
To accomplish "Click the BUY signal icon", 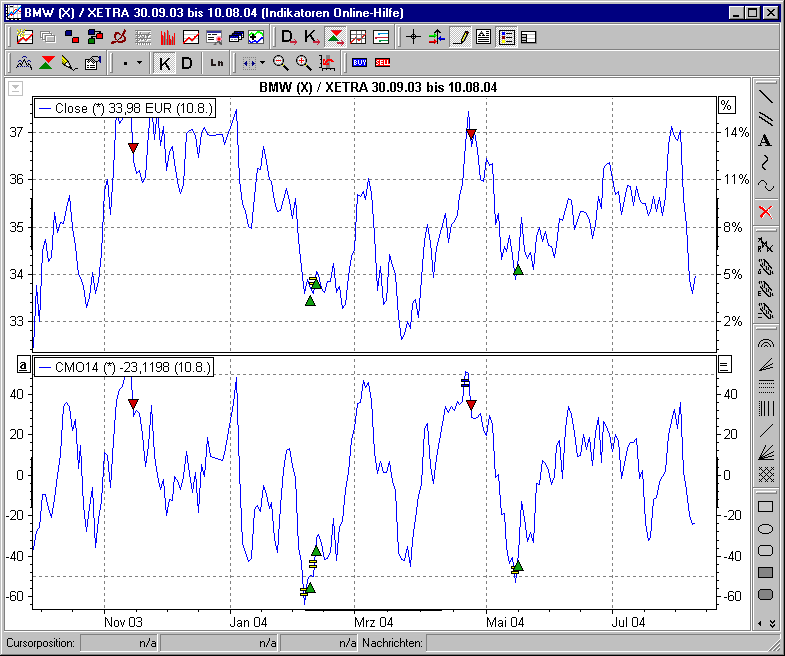I will pos(360,63).
